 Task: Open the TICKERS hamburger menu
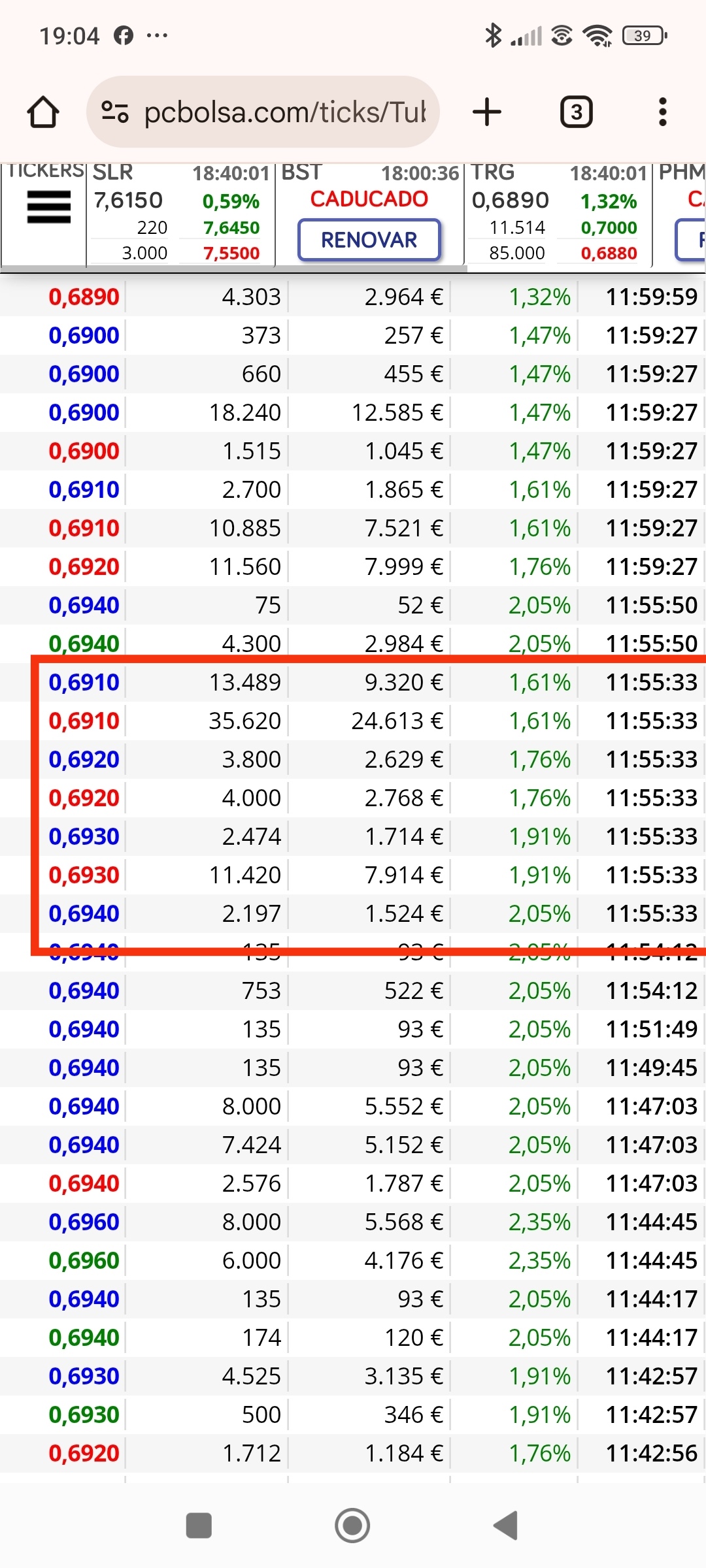[x=48, y=207]
